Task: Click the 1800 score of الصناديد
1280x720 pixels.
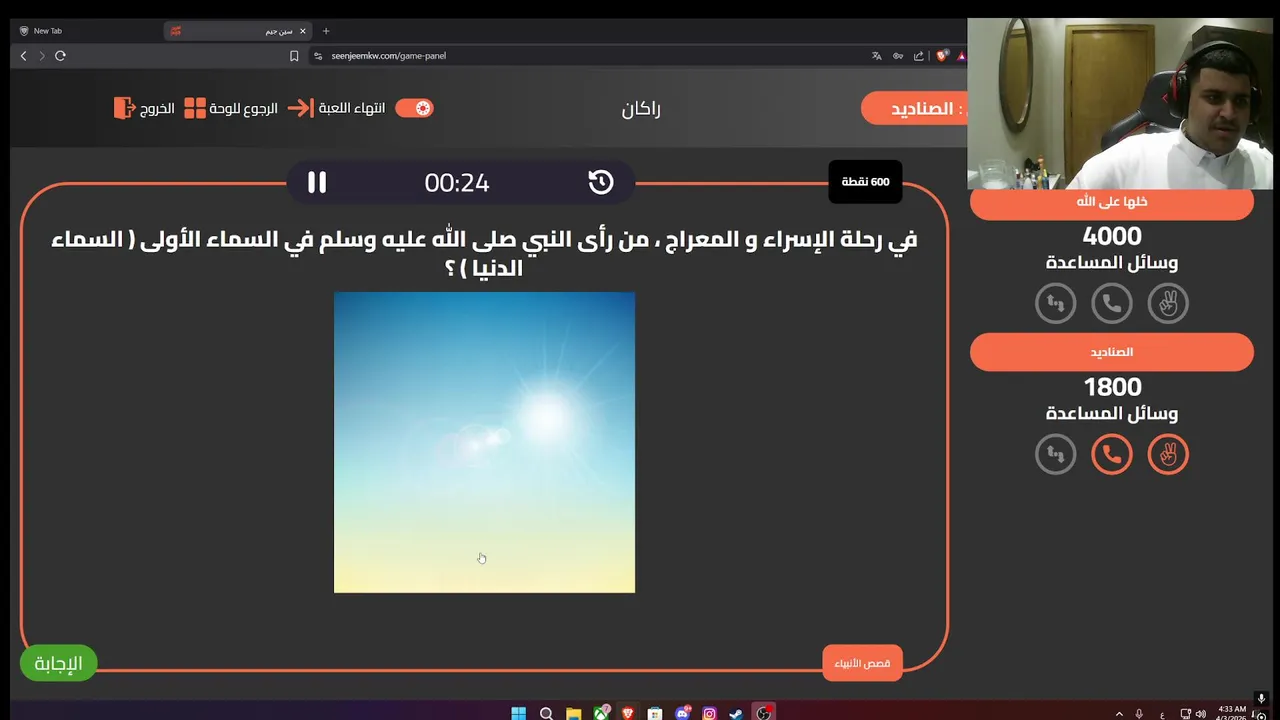Action: pos(1112,387)
